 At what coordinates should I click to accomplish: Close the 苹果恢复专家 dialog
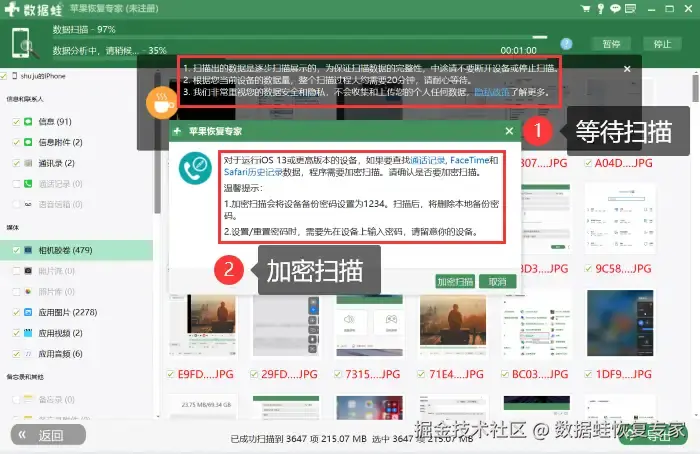tap(509, 131)
